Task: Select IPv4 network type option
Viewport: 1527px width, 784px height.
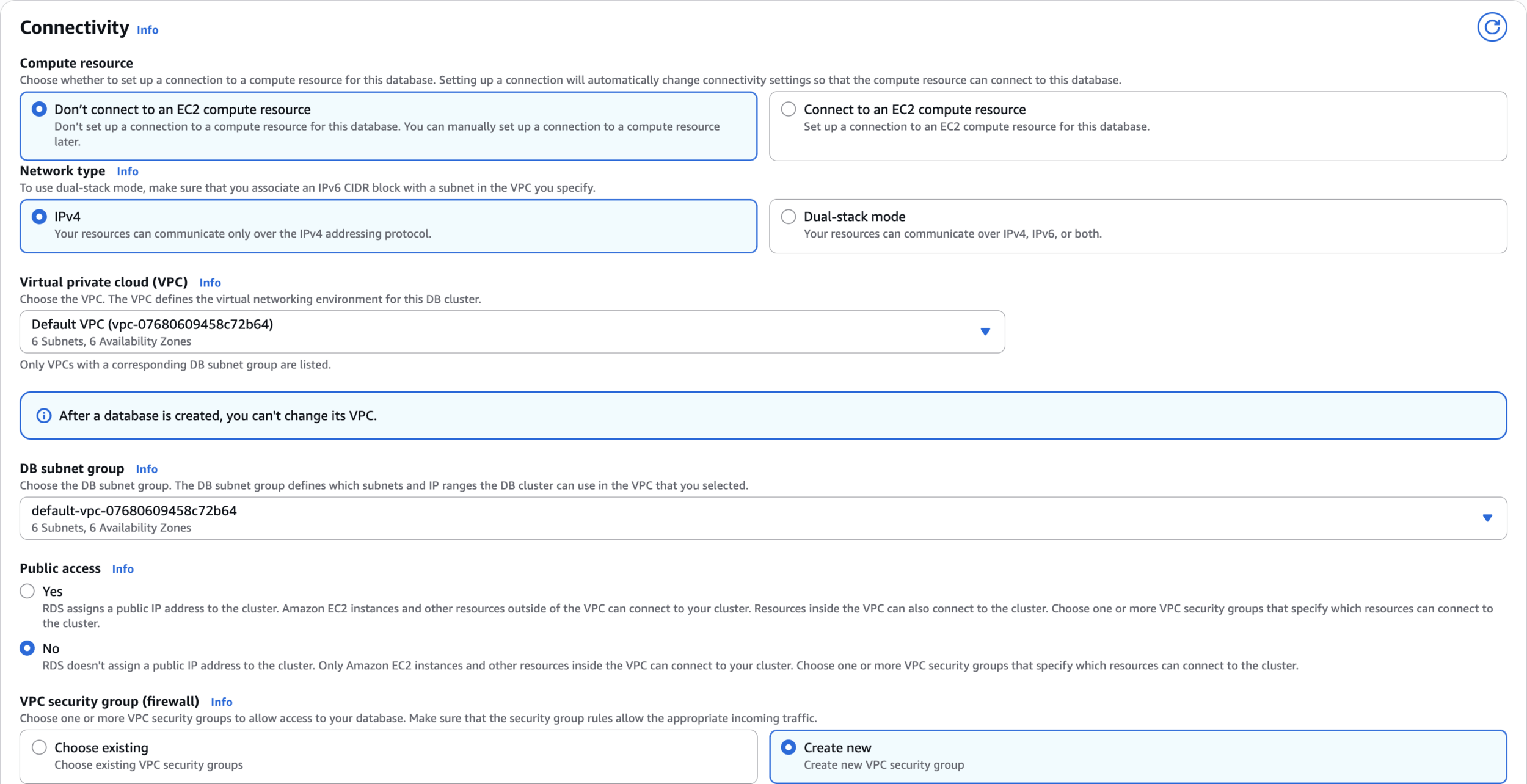Action: [x=39, y=217]
